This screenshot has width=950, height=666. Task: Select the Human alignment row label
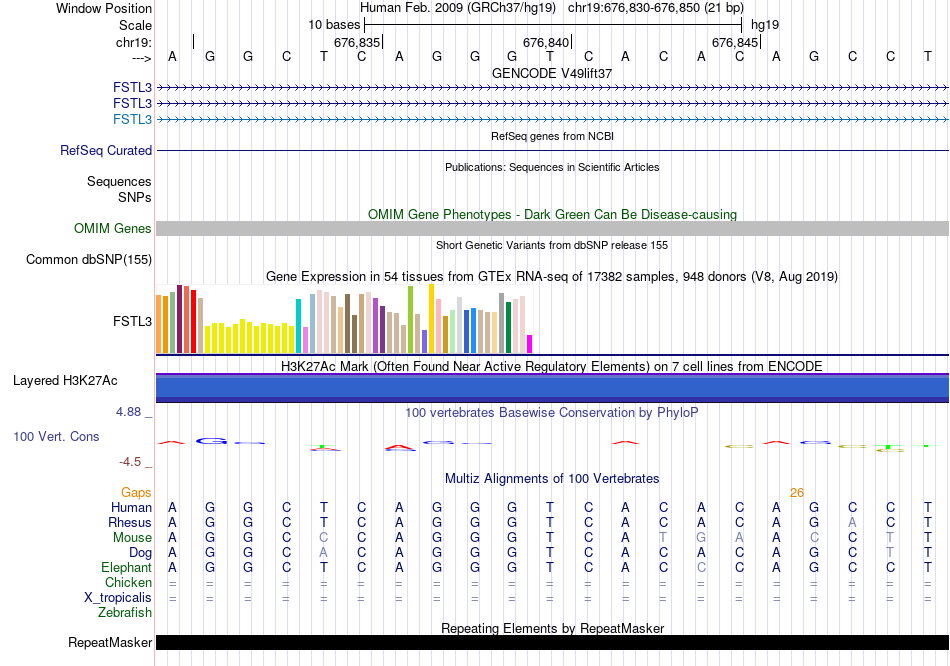click(x=131, y=507)
